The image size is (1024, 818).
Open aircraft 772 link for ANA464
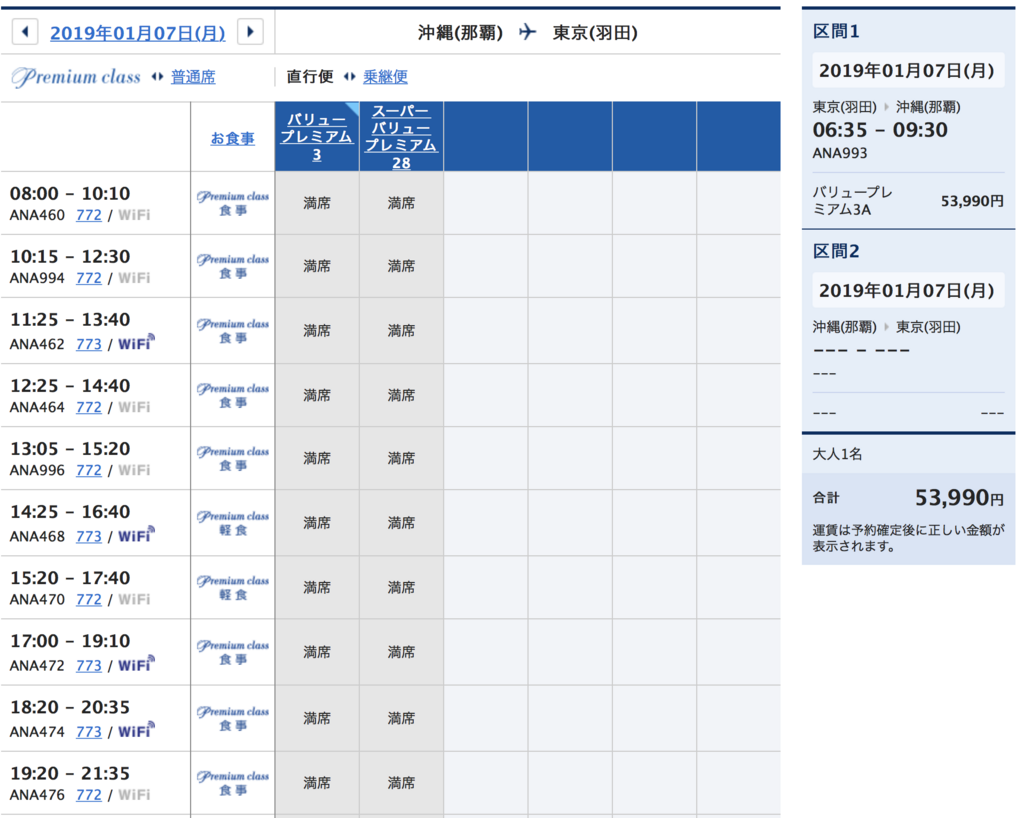(x=89, y=407)
